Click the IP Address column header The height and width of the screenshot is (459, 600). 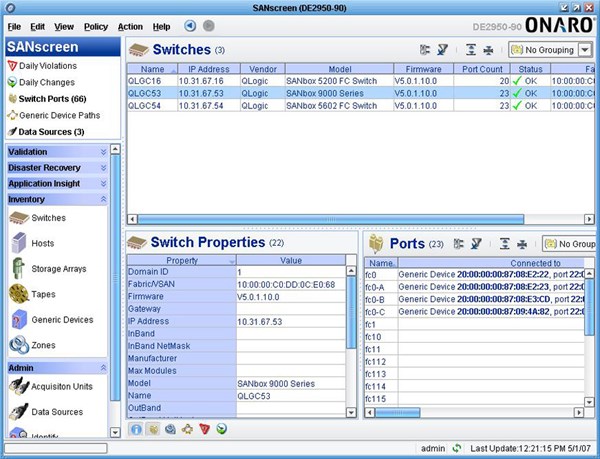[209, 69]
